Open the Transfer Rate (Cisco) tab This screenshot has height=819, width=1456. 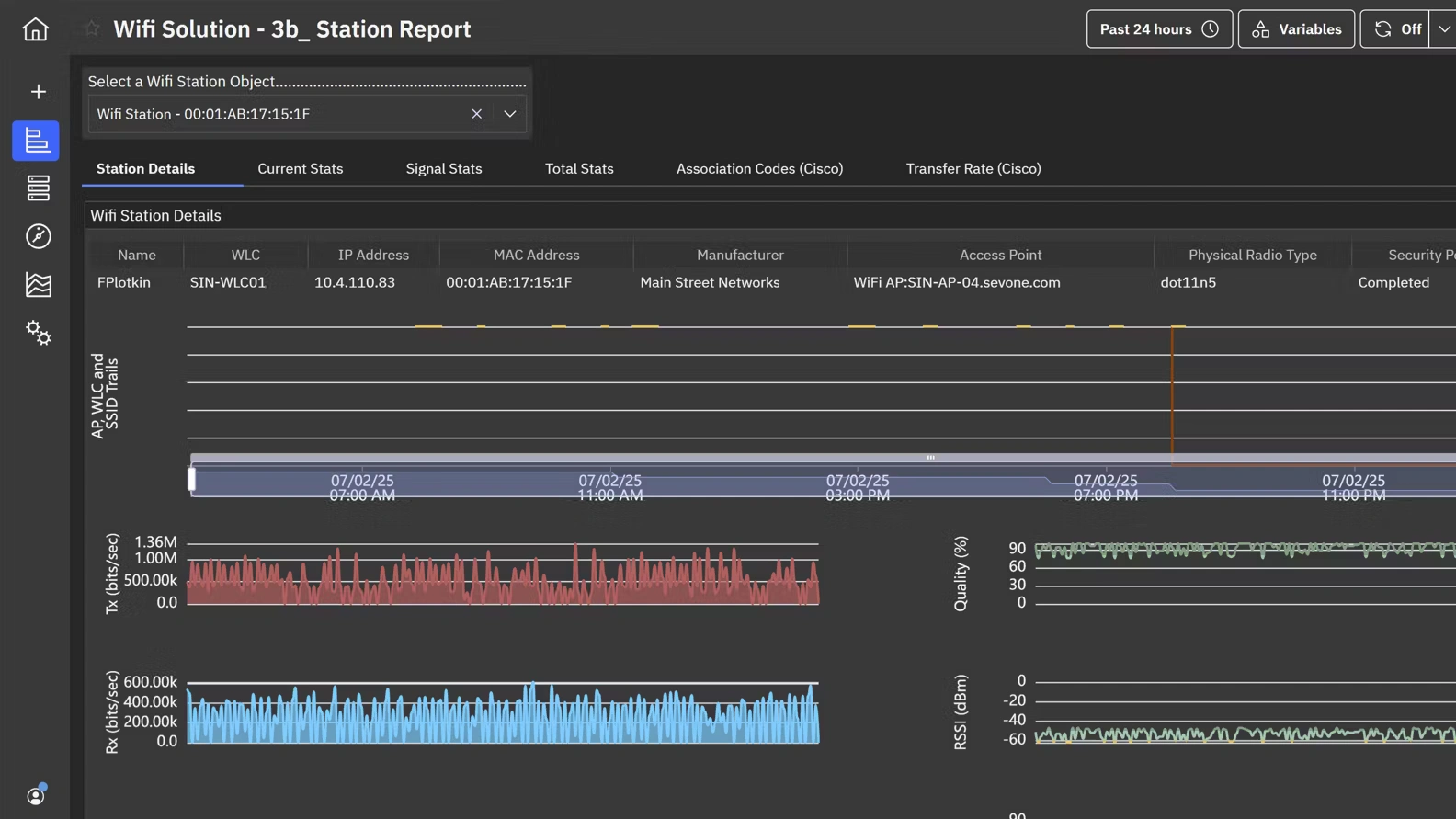coord(973,169)
